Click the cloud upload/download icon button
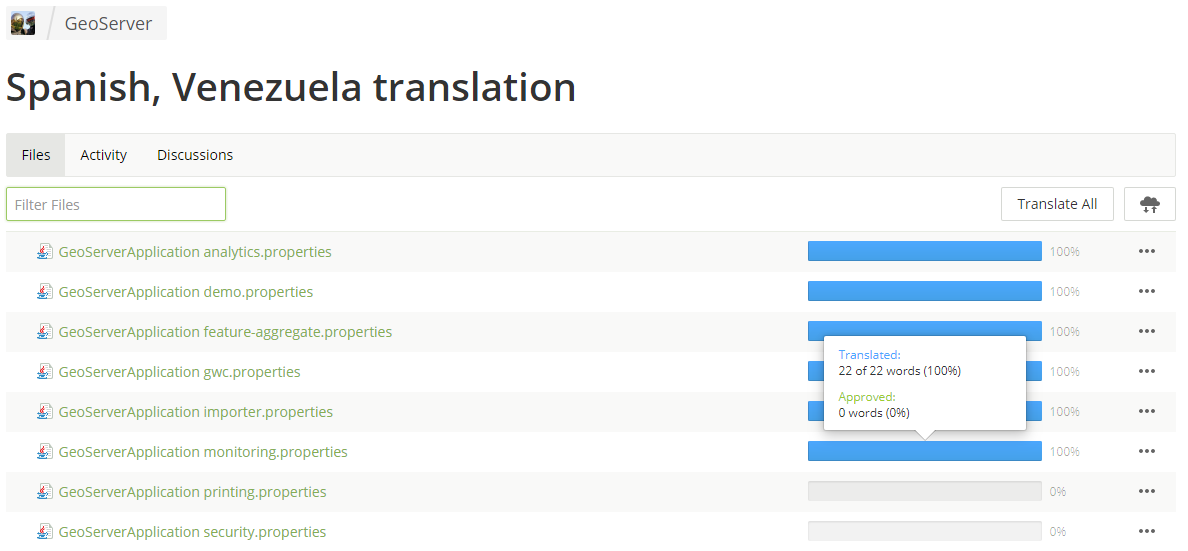The width and height of the screenshot is (1188, 551). point(1149,204)
